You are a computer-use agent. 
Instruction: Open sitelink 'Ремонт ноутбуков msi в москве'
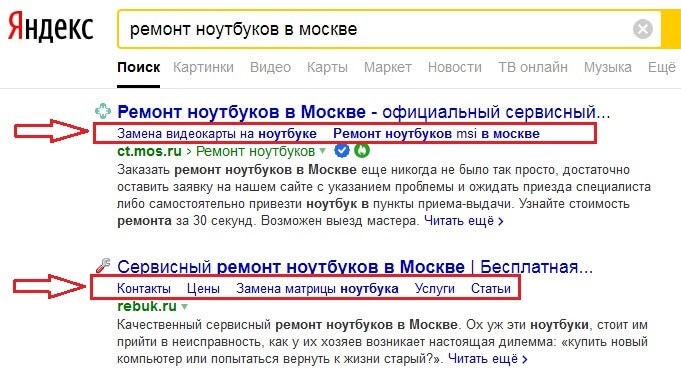(436, 134)
